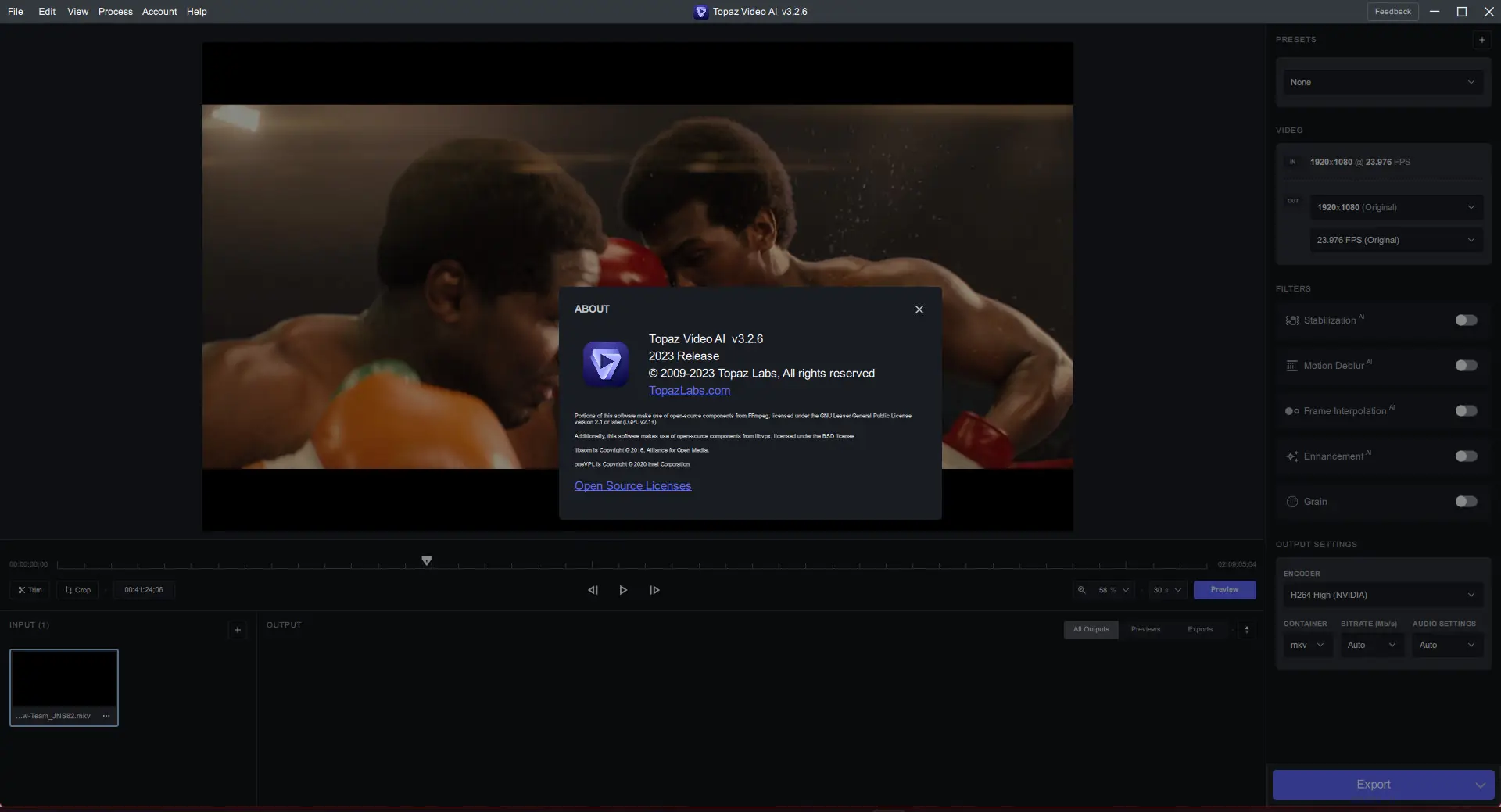Step back one frame

tap(593, 590)
